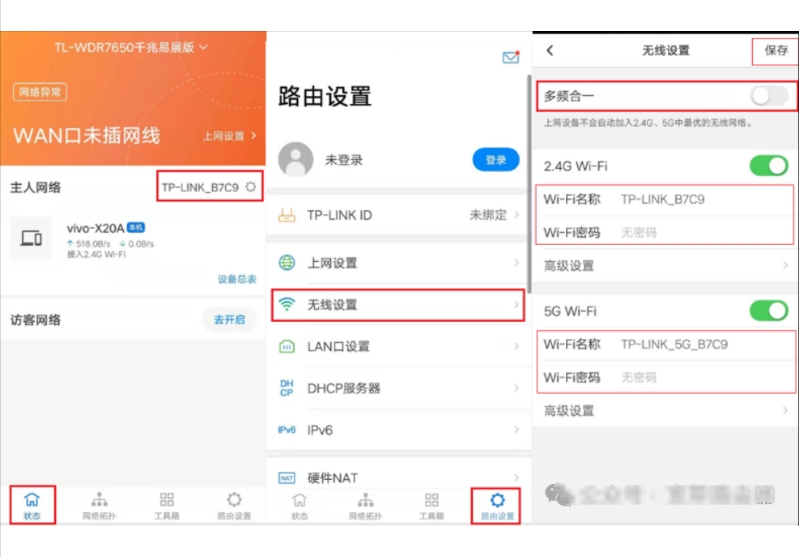Click the 访客网络 label
799x557 pixels.
[36, 320]
